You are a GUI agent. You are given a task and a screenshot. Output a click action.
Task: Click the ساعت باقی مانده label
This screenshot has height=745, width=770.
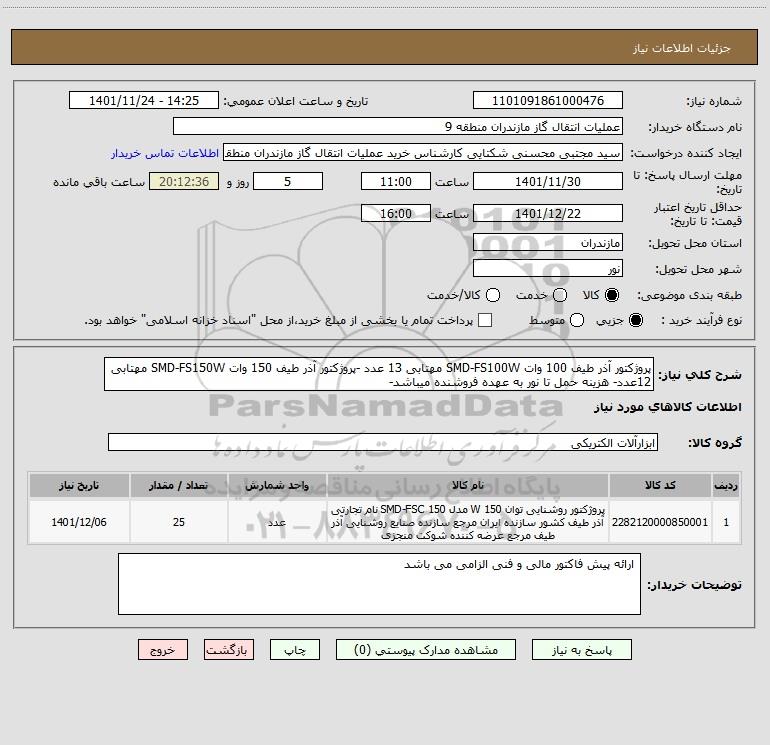[x=99, y=182]
